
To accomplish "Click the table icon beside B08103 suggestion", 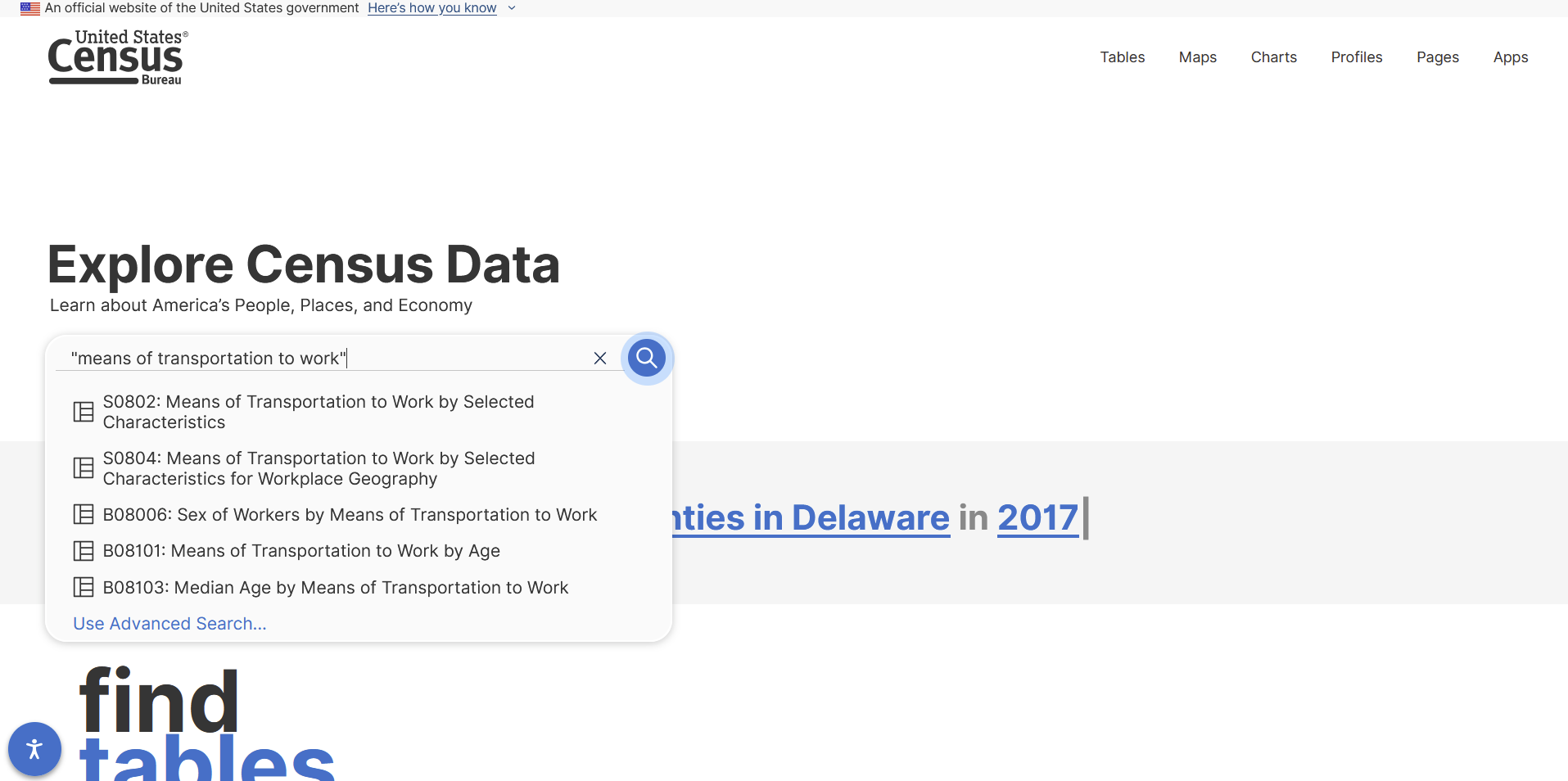I will pos(84,587).
